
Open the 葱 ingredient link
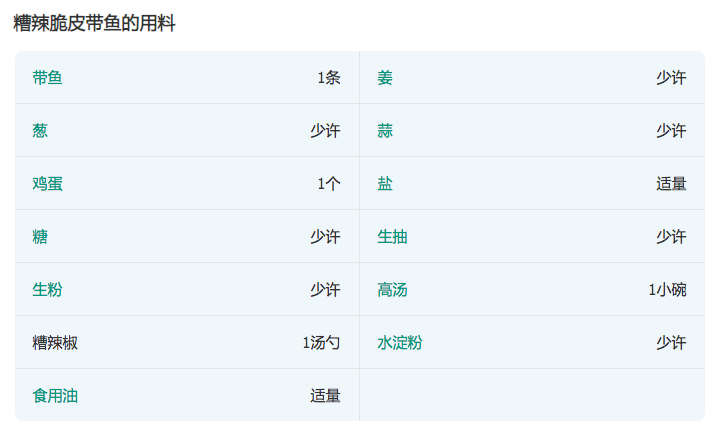pos(40,131)
